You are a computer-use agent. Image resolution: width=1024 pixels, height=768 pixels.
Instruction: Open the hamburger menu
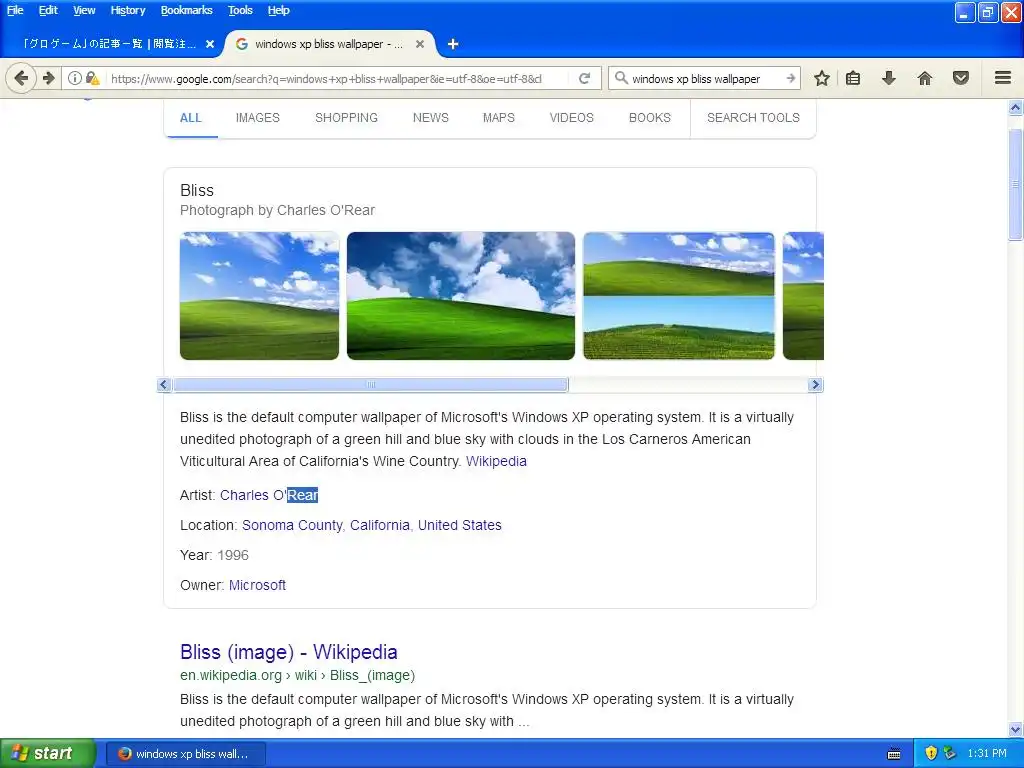(x=1003, y=78)
